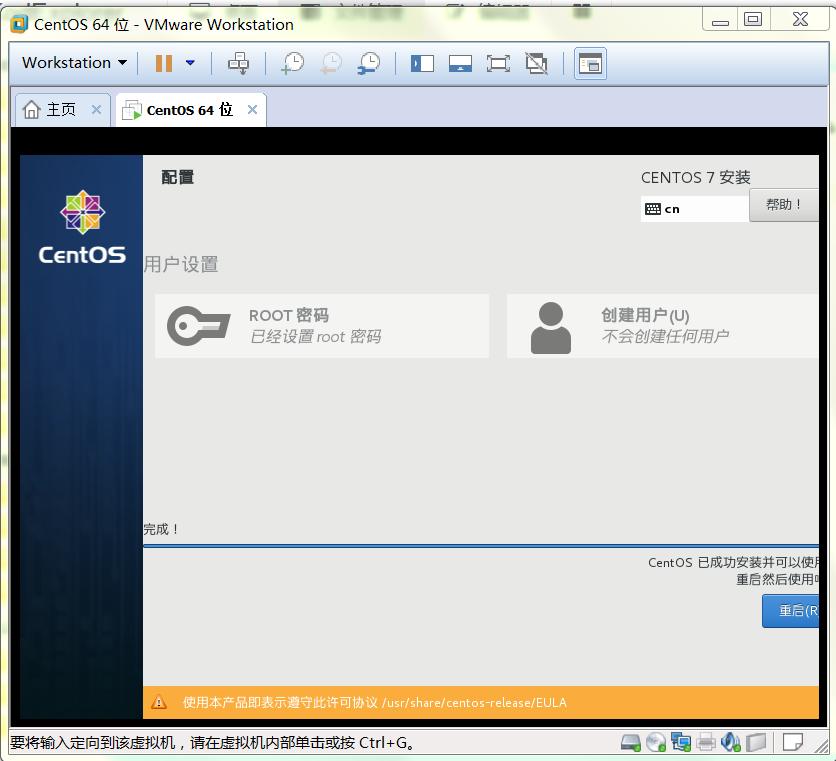Click the cn keyboard layout indicator
Viewport: 836px width, 761px height.
coord(695,209)
